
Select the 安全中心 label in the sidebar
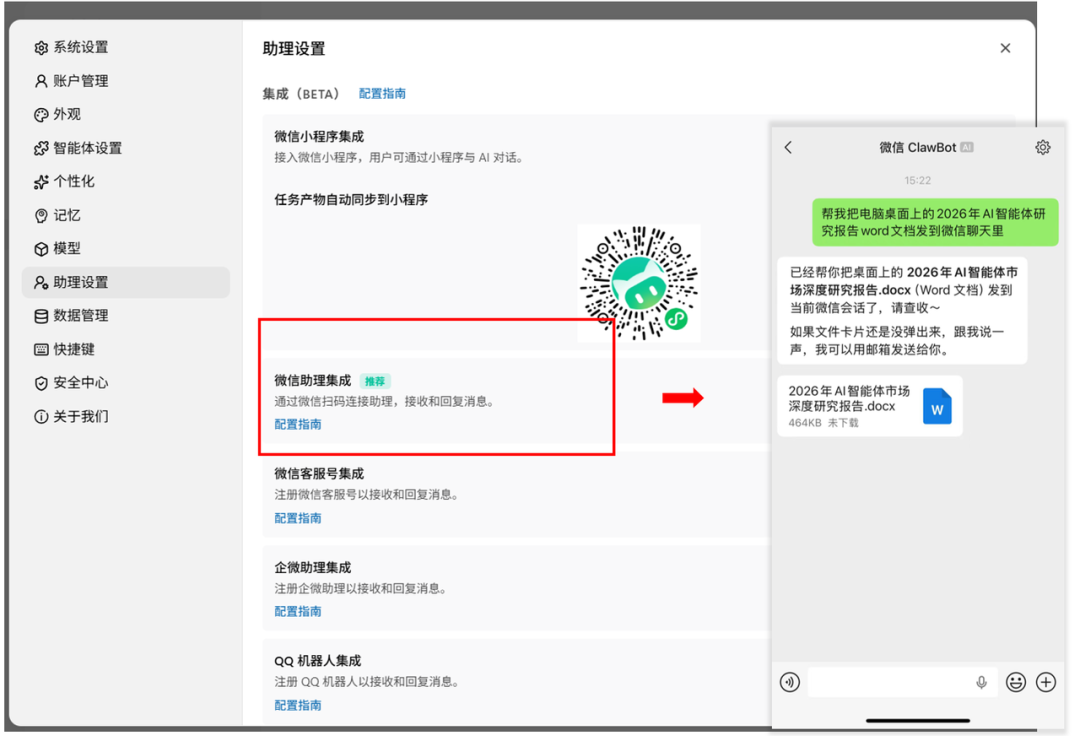click(x=81, y=383)
